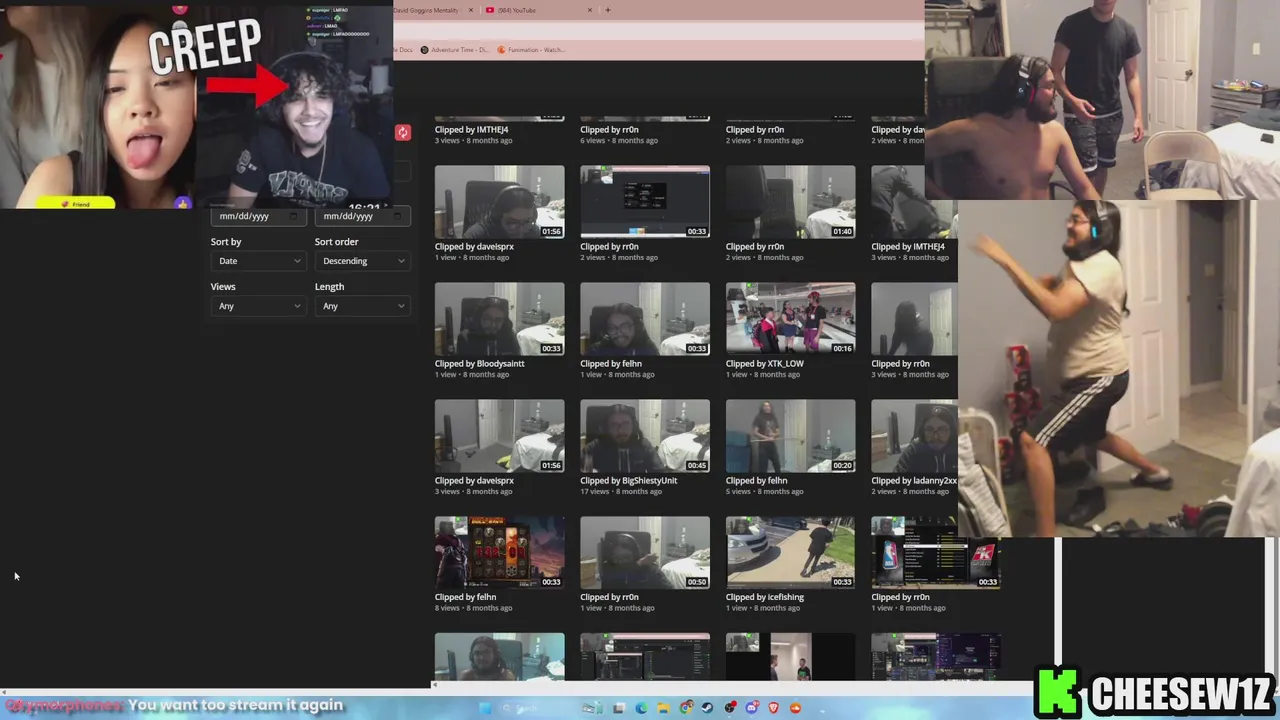This screenshot has height=720, width=1280.
Task: Play the 00:45 clip by BigShiestyUnit
Action: click(645, 436)
